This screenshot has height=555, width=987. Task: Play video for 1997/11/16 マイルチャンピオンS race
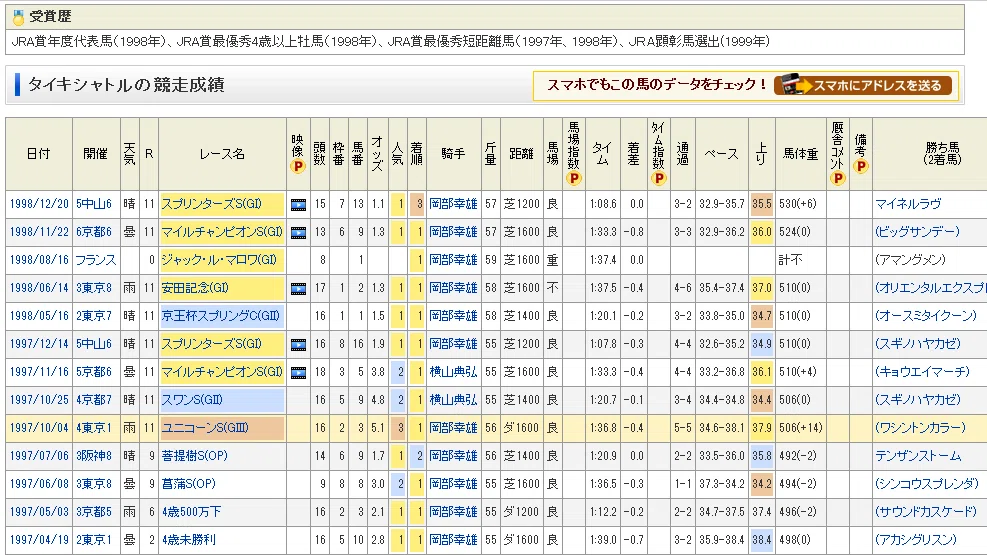(x=298, y=373)
